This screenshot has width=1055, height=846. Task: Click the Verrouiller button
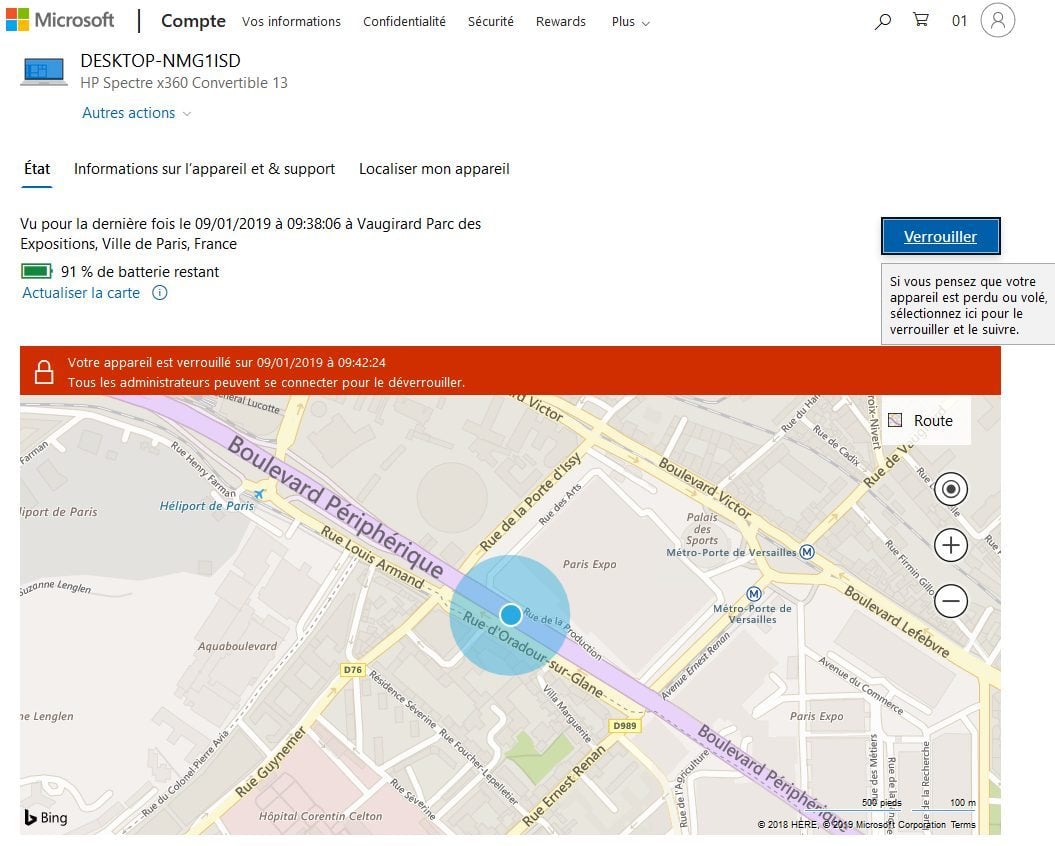pos(941,236)
